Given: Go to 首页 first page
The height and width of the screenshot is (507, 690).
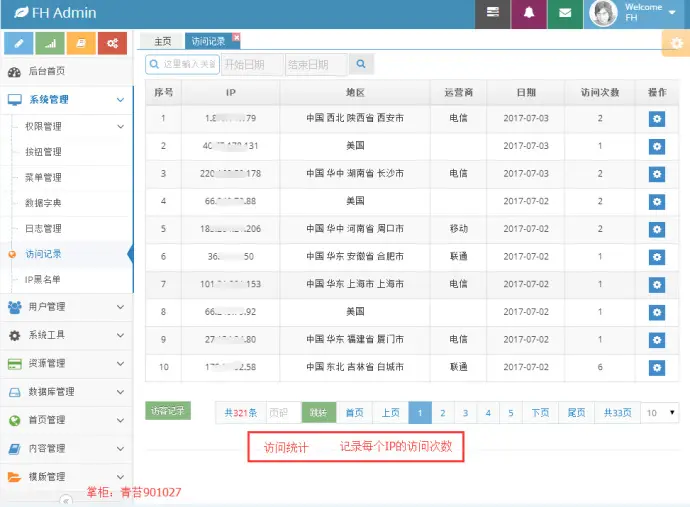Looking at the screenshot, I should (354, 413).
